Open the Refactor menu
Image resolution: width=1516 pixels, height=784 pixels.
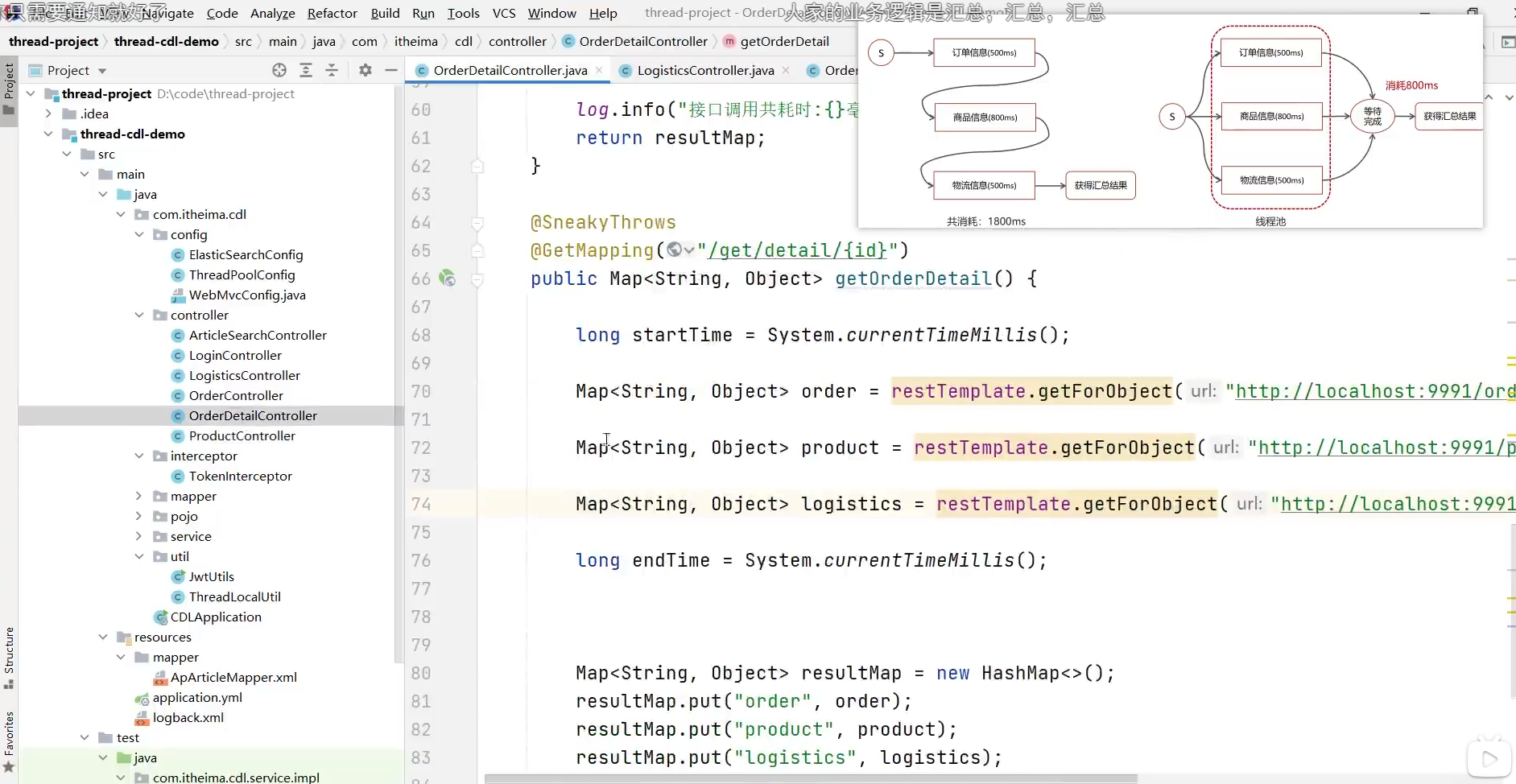coord(333,13)
